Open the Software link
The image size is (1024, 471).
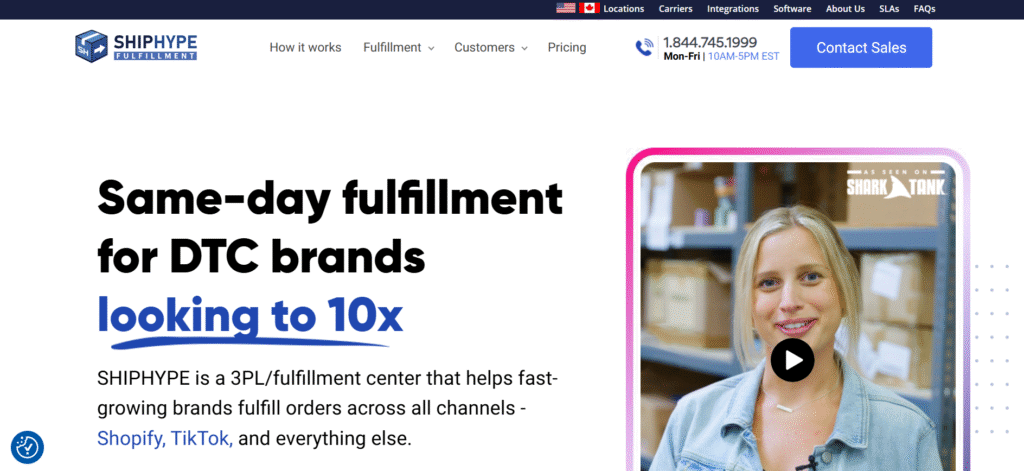click(x=792, y=9)
